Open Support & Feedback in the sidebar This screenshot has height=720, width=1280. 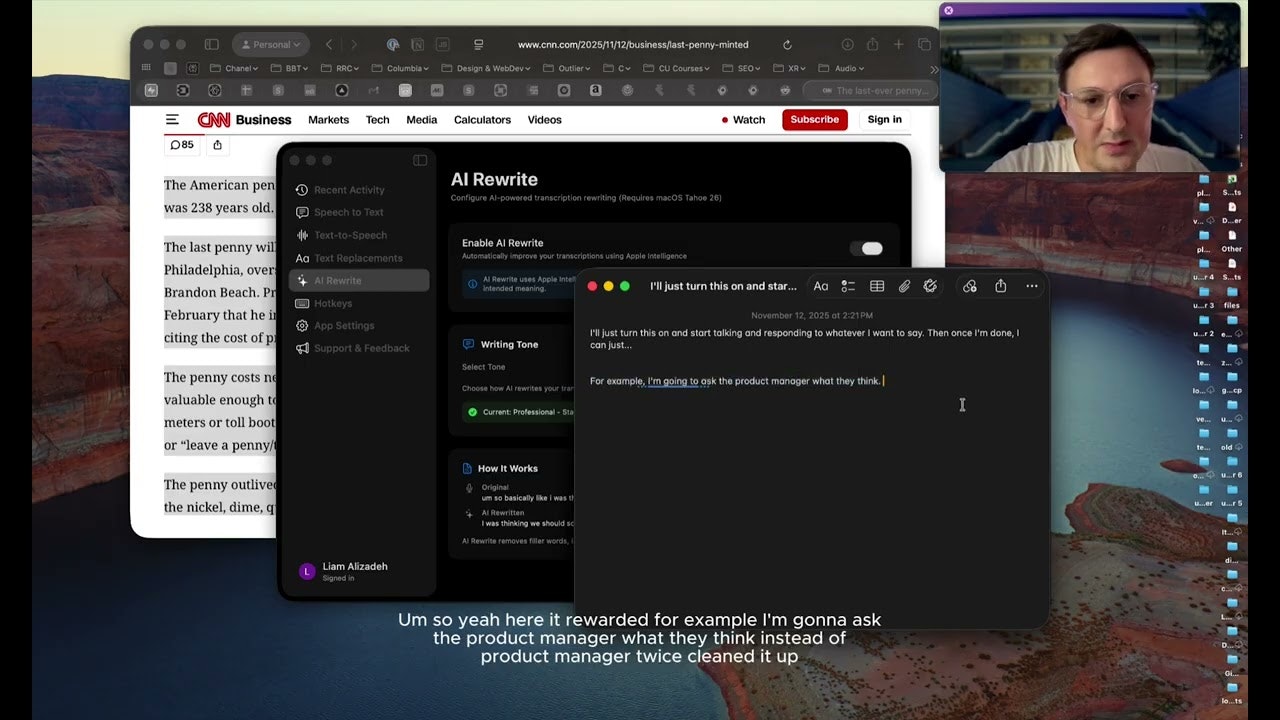[359, 348]
